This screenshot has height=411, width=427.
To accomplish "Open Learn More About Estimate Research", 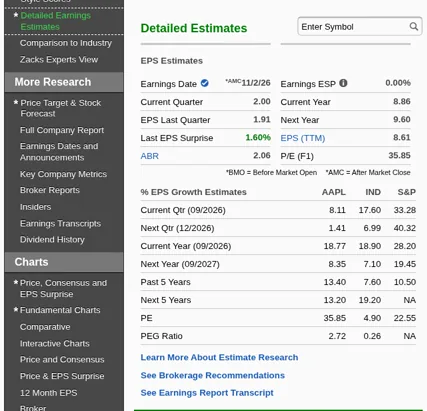I will coord(219,357).
